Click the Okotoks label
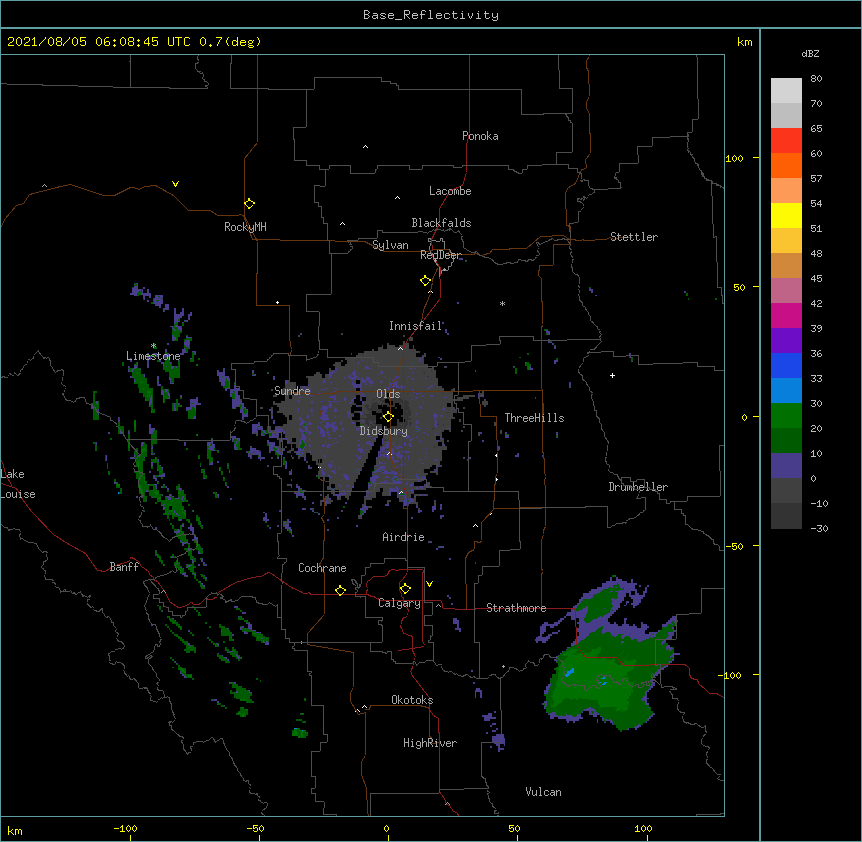This screenshot has width=862, height=842. pyautogui.click(x=412, y=700)
